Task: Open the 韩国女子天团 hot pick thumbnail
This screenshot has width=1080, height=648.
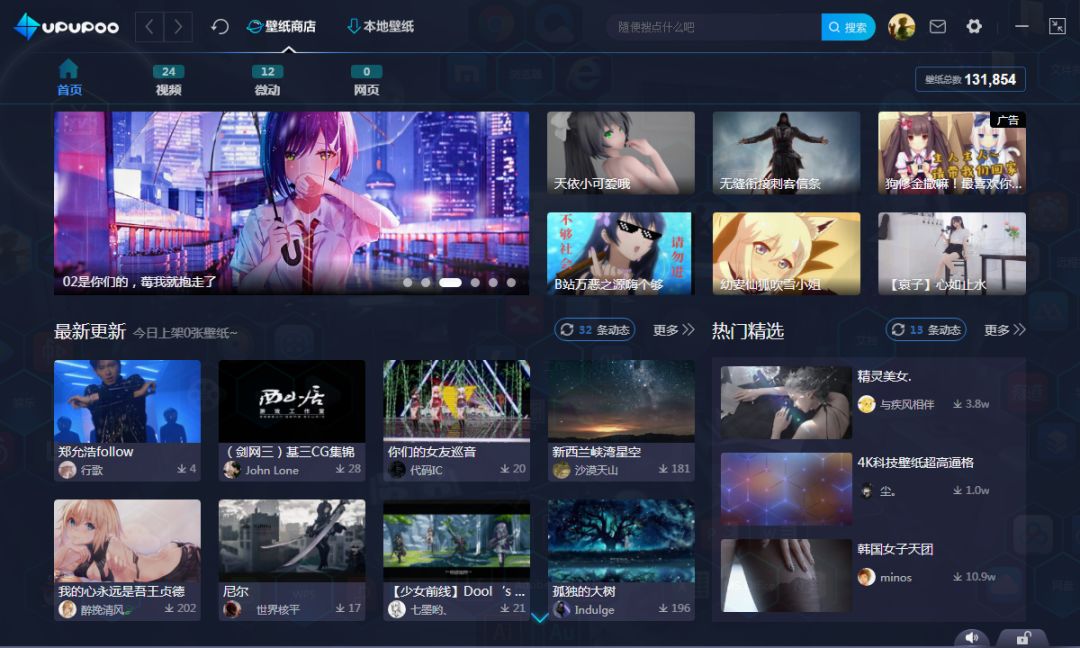Action: 786,576
